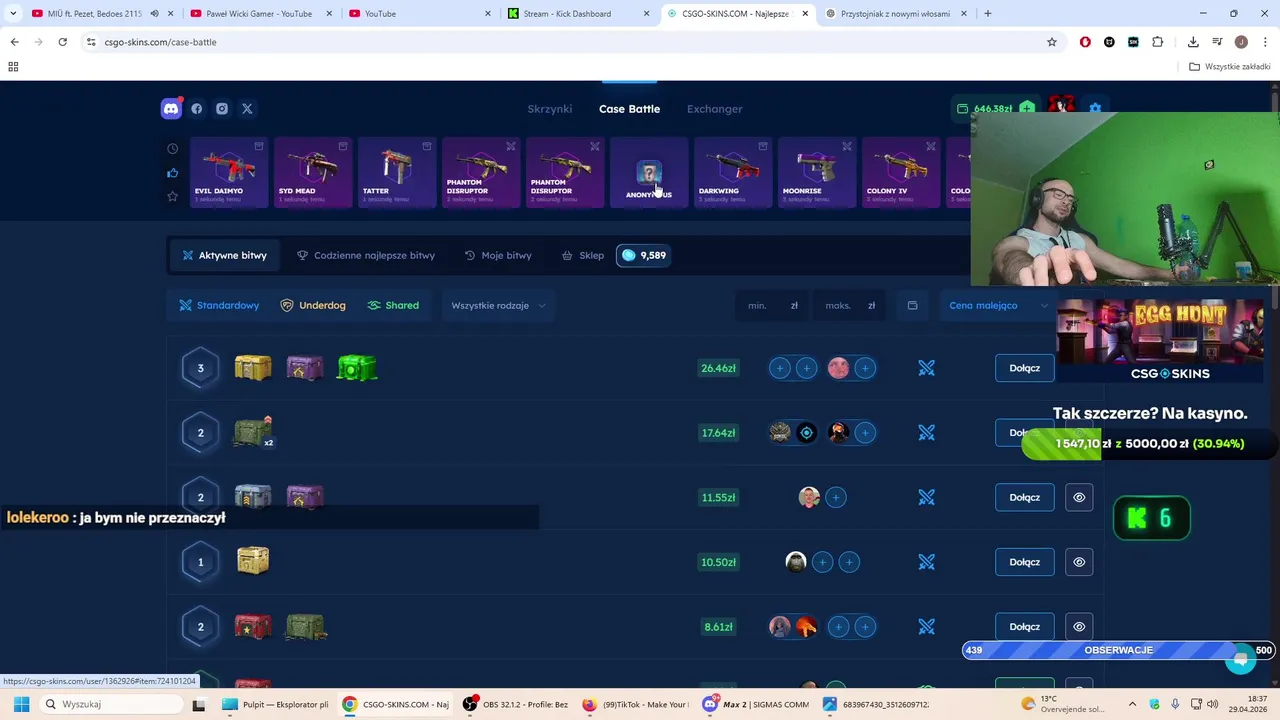The width and height of the screenshot is (1280, 720).
Task: Join the 11.55zł battle with Dołącz
Action: [1025, 497]
